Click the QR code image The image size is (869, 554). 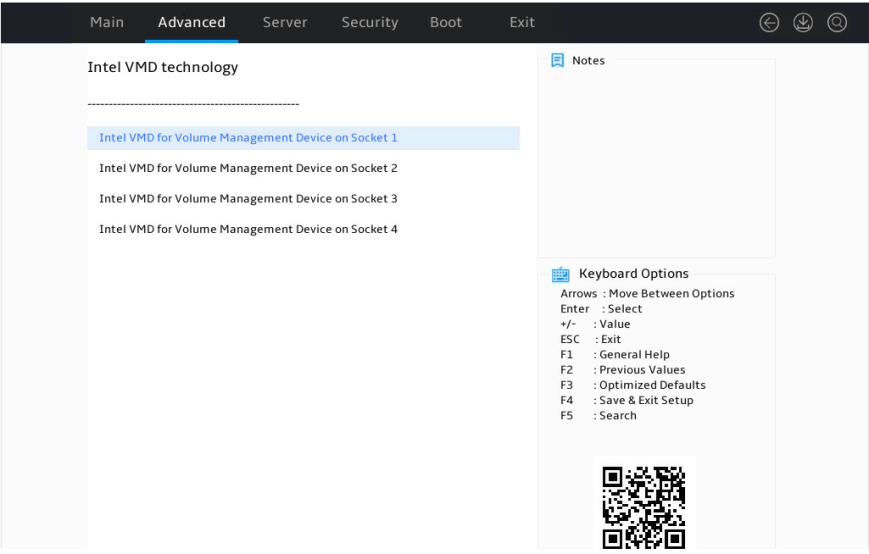tap(644, 507)
